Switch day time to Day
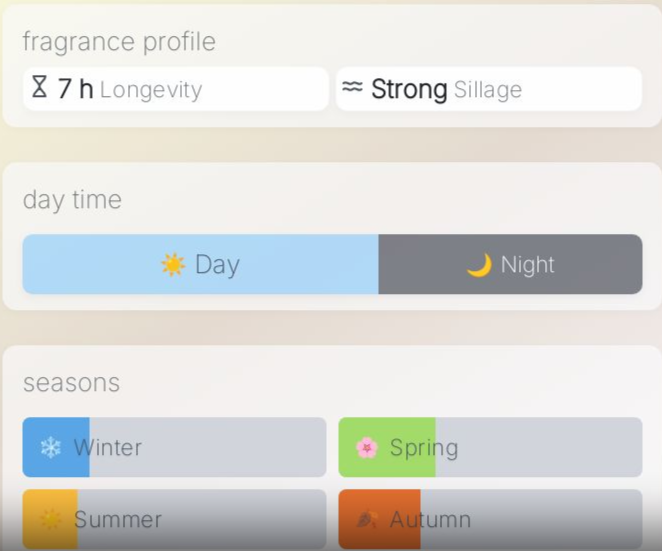This screenshot has height=551, width=662. coord(200,264)
